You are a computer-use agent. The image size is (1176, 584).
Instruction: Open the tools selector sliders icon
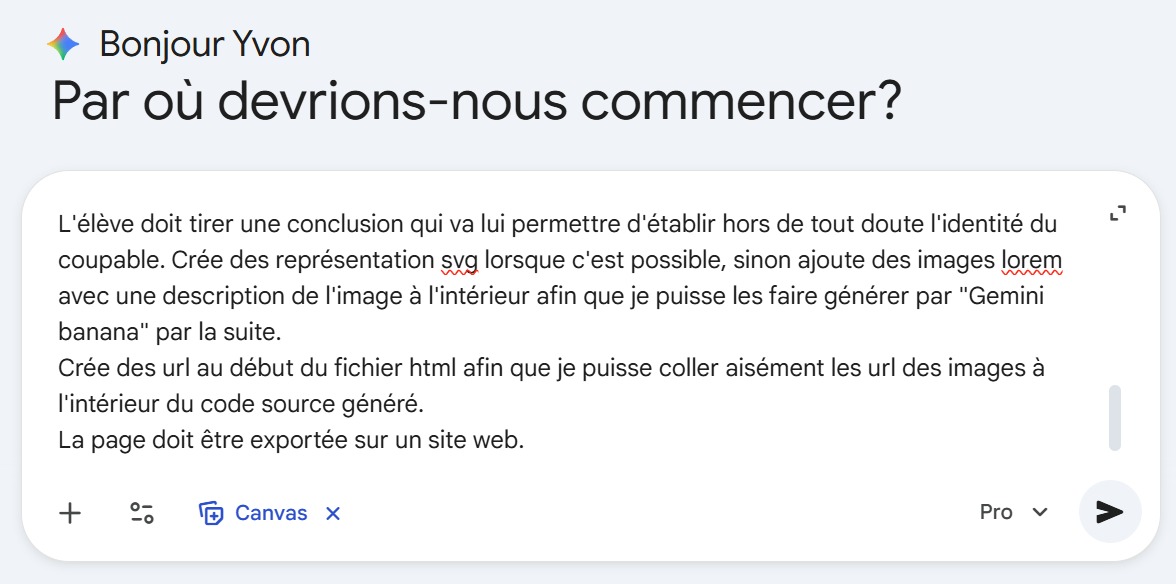pyautogui.click(x=141, y=513)
